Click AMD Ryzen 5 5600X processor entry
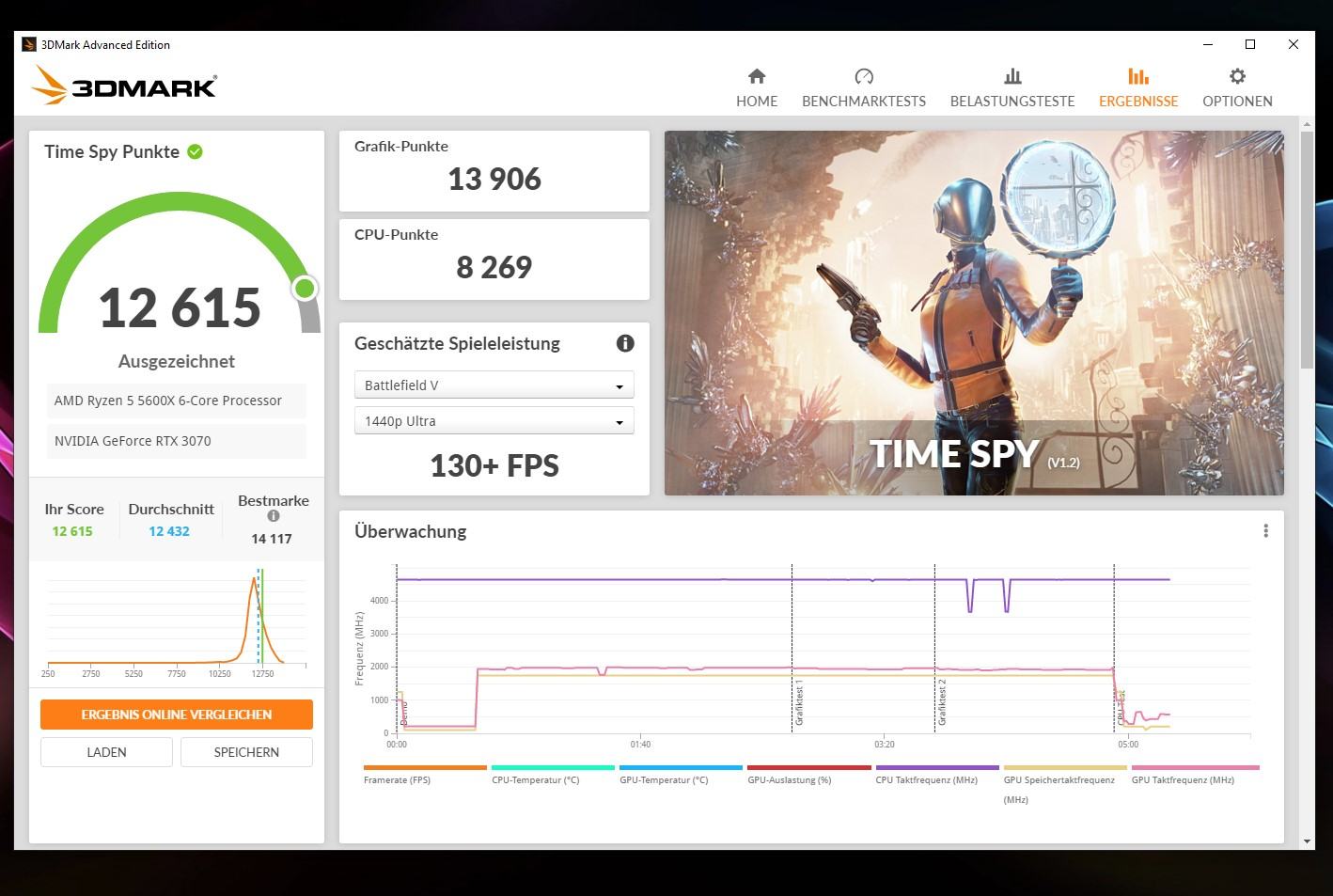The image size is (1333, 896). coord(177,401)
